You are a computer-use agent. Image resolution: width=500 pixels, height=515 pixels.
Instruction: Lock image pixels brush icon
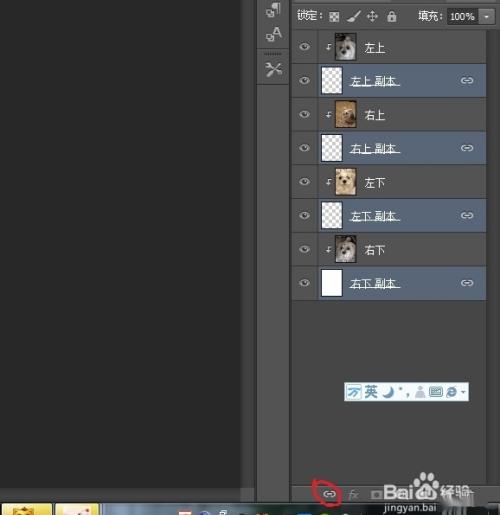pyautogui.click(x=353, y=16)
